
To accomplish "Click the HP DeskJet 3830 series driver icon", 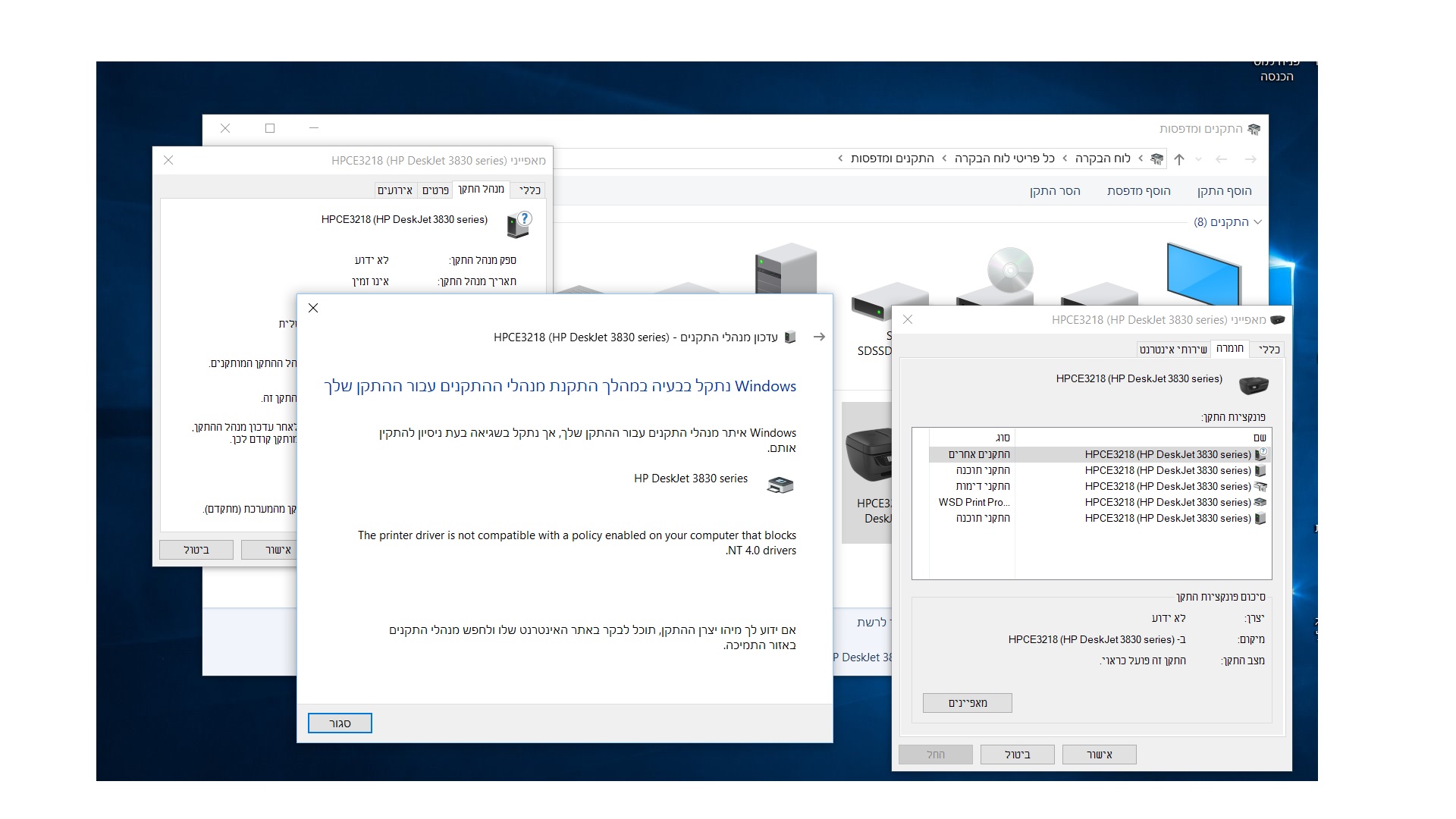I will coord(780,485).
